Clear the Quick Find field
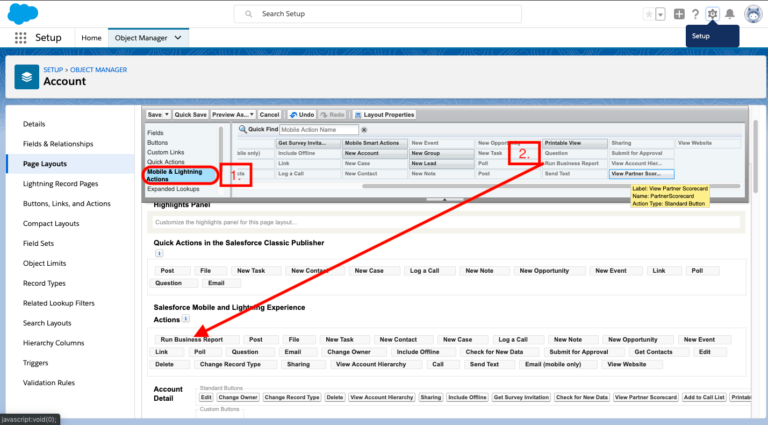 click(364, 130)
